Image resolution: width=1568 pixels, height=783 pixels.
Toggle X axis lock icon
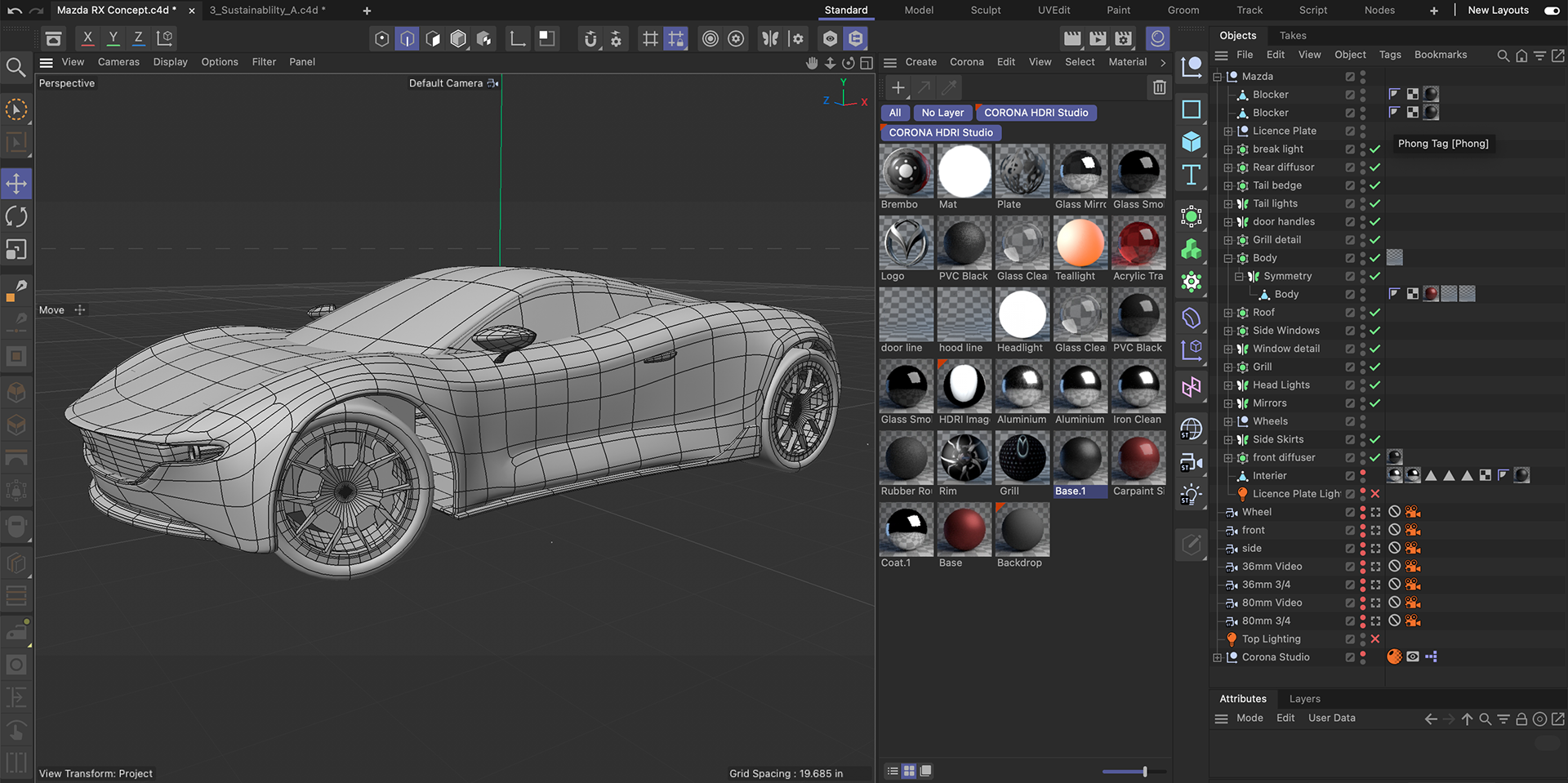pyautogui.click(x=87, y=38)
